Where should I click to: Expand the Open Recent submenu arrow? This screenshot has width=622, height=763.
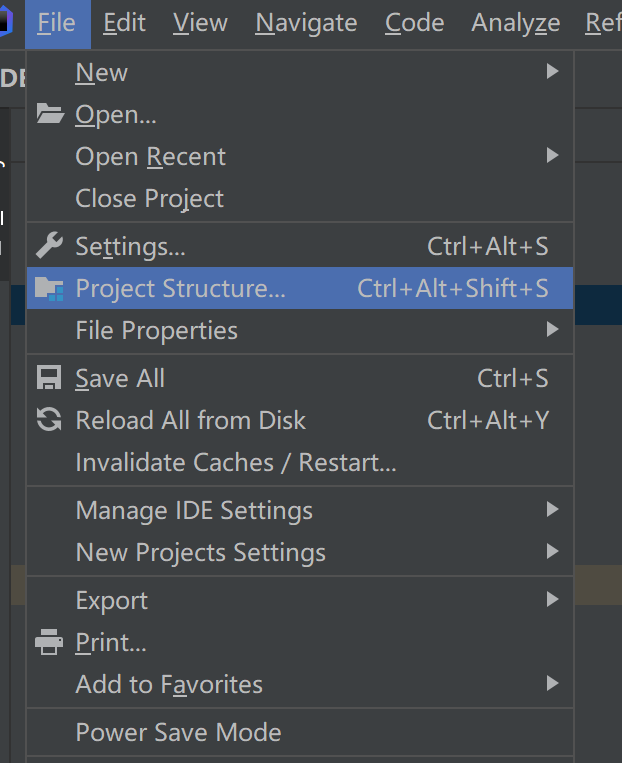[x=552, y=156]
